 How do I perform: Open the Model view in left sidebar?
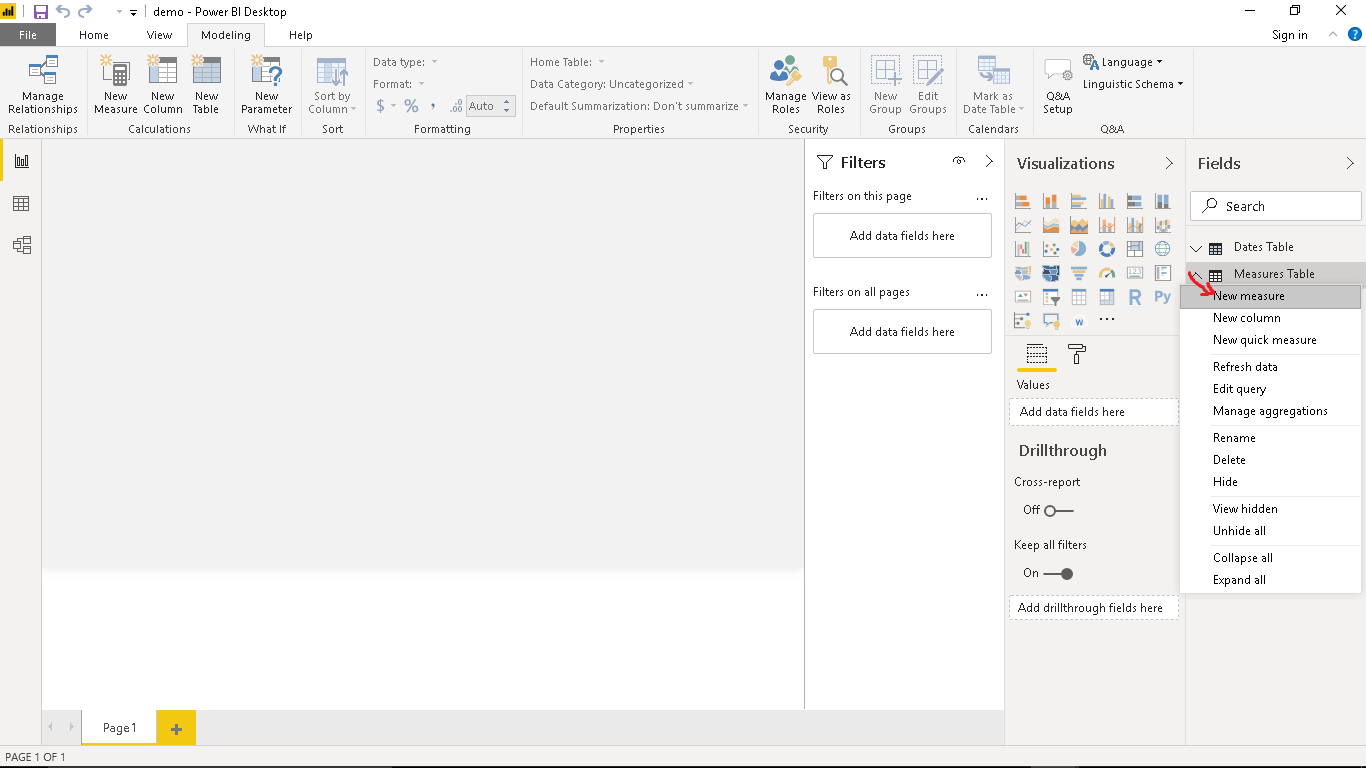click(21, 245)
